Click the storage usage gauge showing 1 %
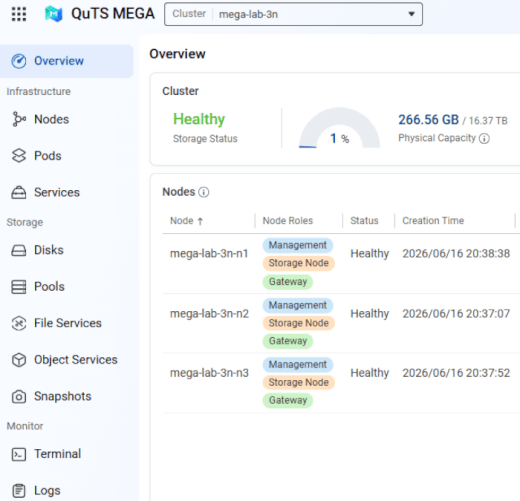 click(x=339, y=128)
